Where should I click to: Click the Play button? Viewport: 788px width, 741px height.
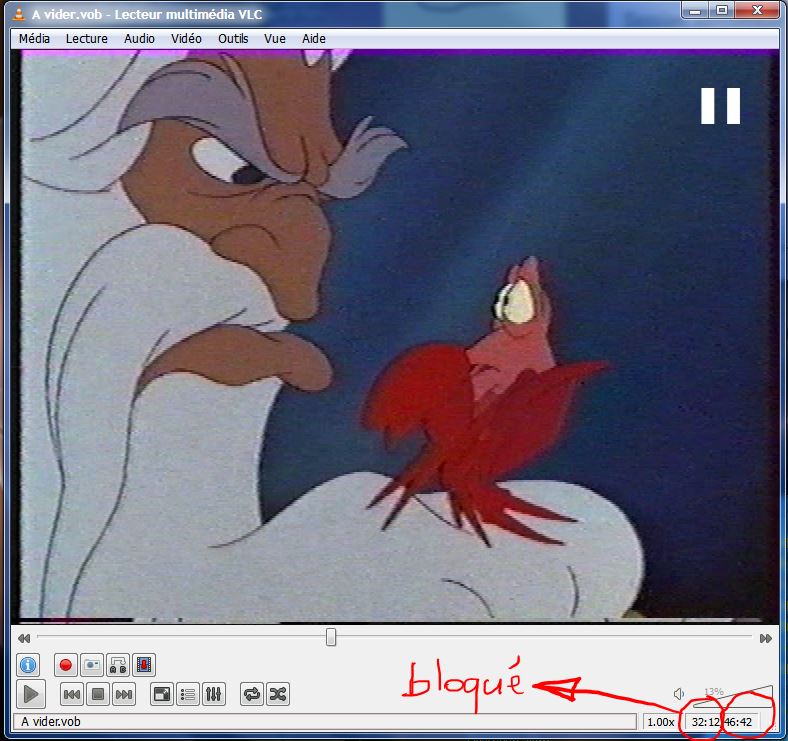tap(31, 694)
